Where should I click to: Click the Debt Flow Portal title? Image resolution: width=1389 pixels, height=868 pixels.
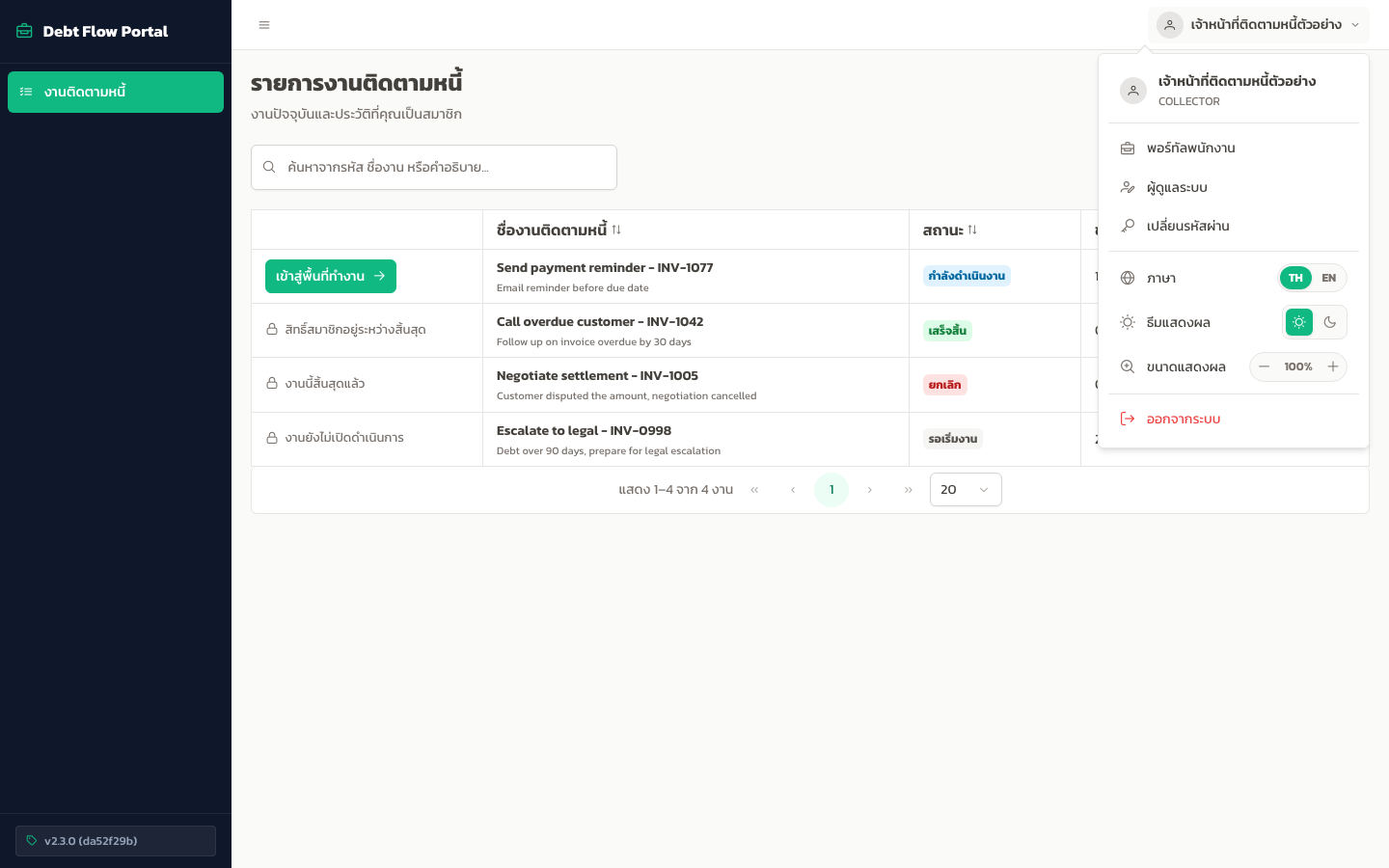105,31
